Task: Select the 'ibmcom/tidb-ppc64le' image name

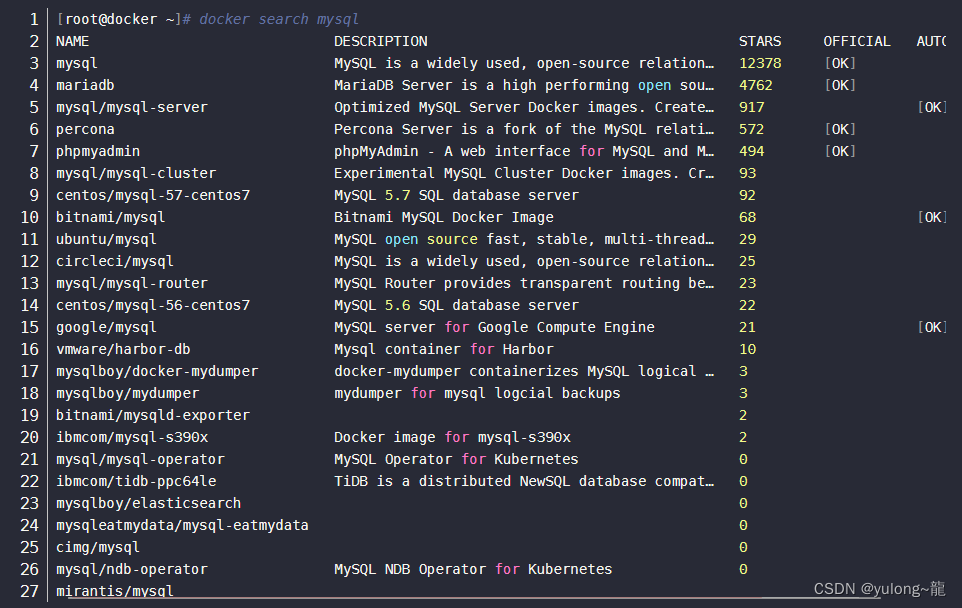Action: (136, 482)
